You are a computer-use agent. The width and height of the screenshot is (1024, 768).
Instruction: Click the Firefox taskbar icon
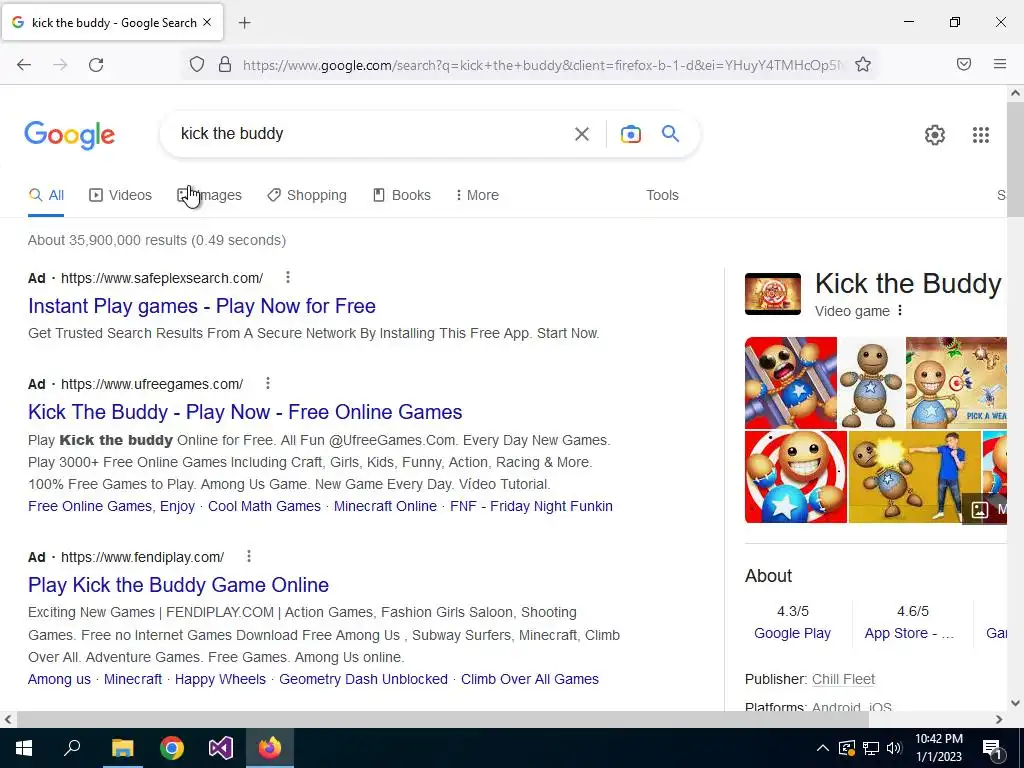[270, 748]
